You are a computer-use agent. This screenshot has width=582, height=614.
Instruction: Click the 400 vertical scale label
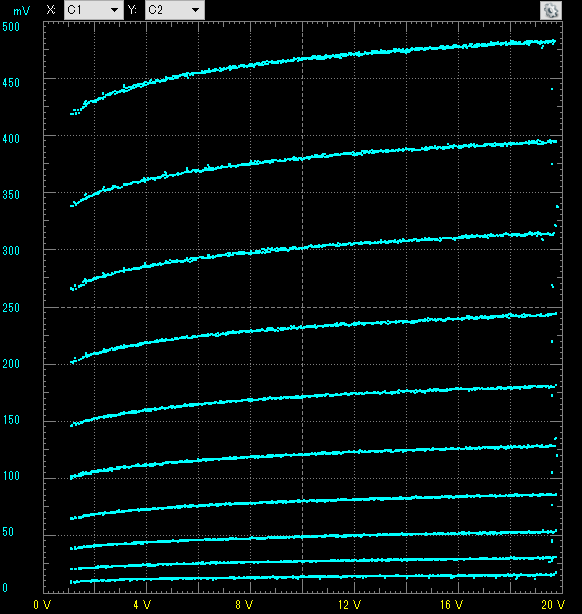tap(11, 139)
